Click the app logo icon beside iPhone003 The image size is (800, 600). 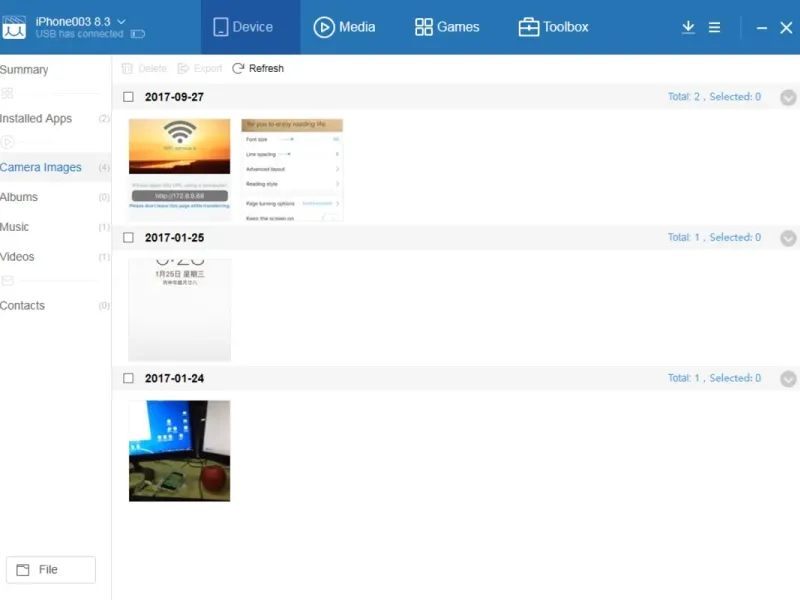click(x=14, y=27)
